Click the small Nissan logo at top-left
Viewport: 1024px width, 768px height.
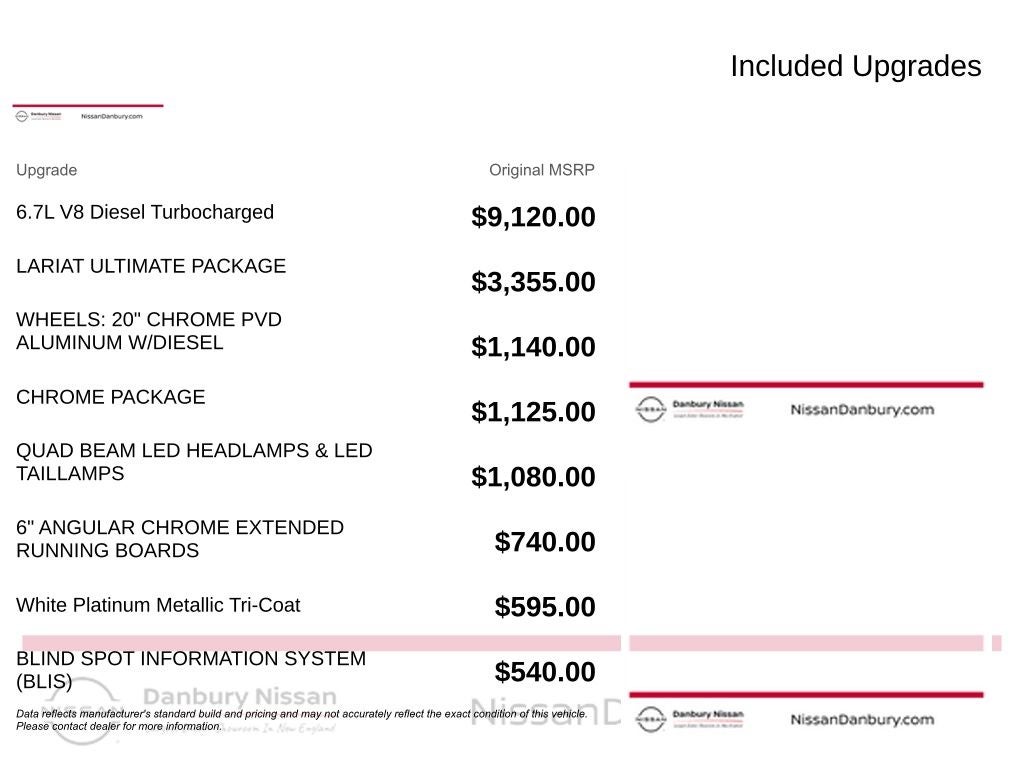tap(22, 116)
